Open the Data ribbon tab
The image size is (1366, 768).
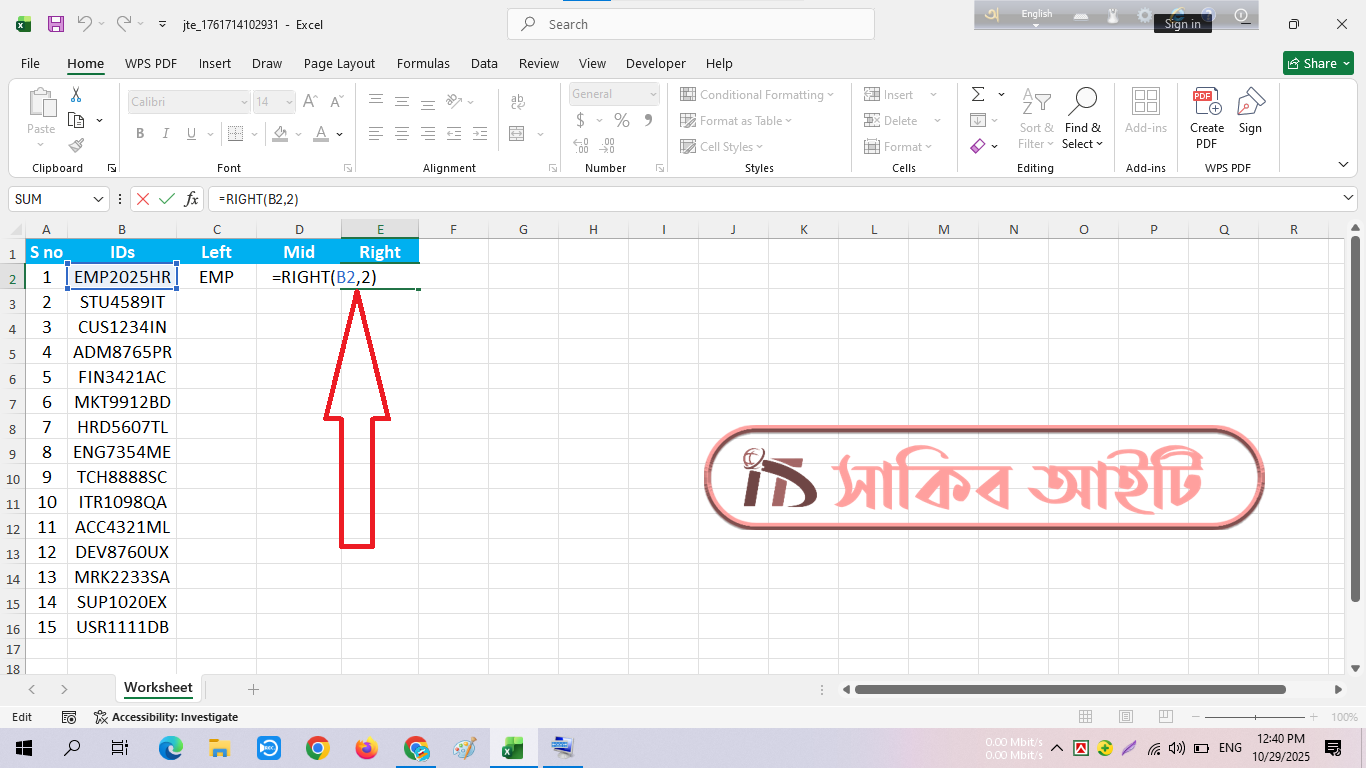point(484,63)
